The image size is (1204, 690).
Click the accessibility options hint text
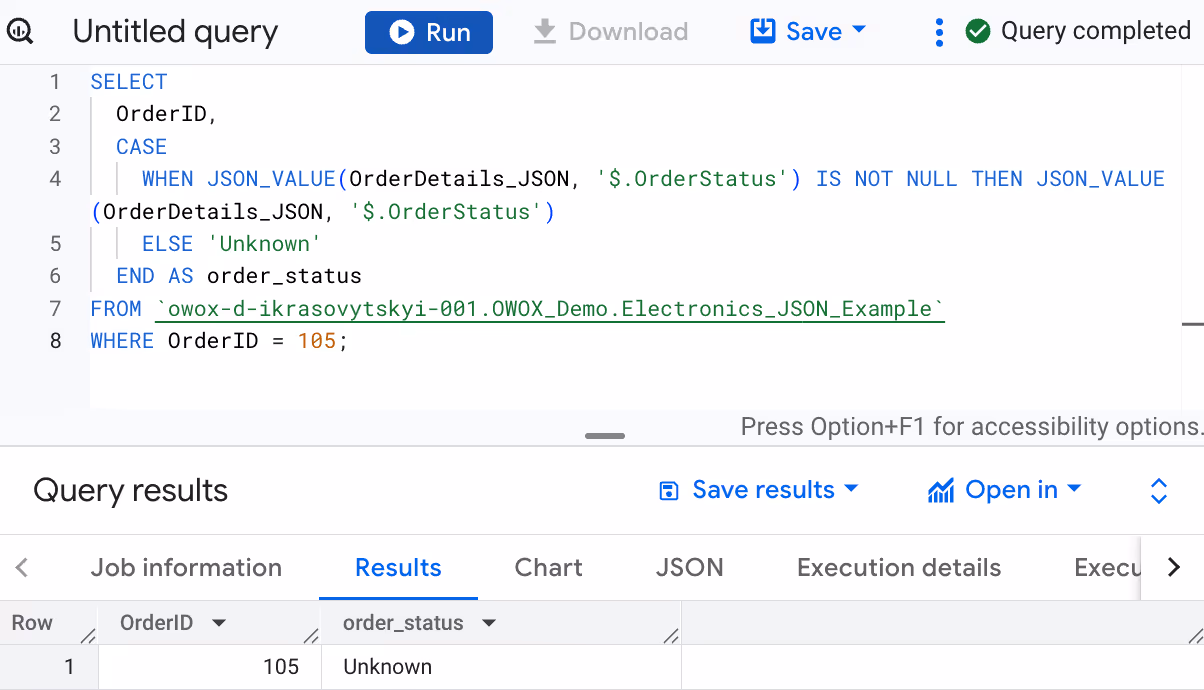coord(972,427)
